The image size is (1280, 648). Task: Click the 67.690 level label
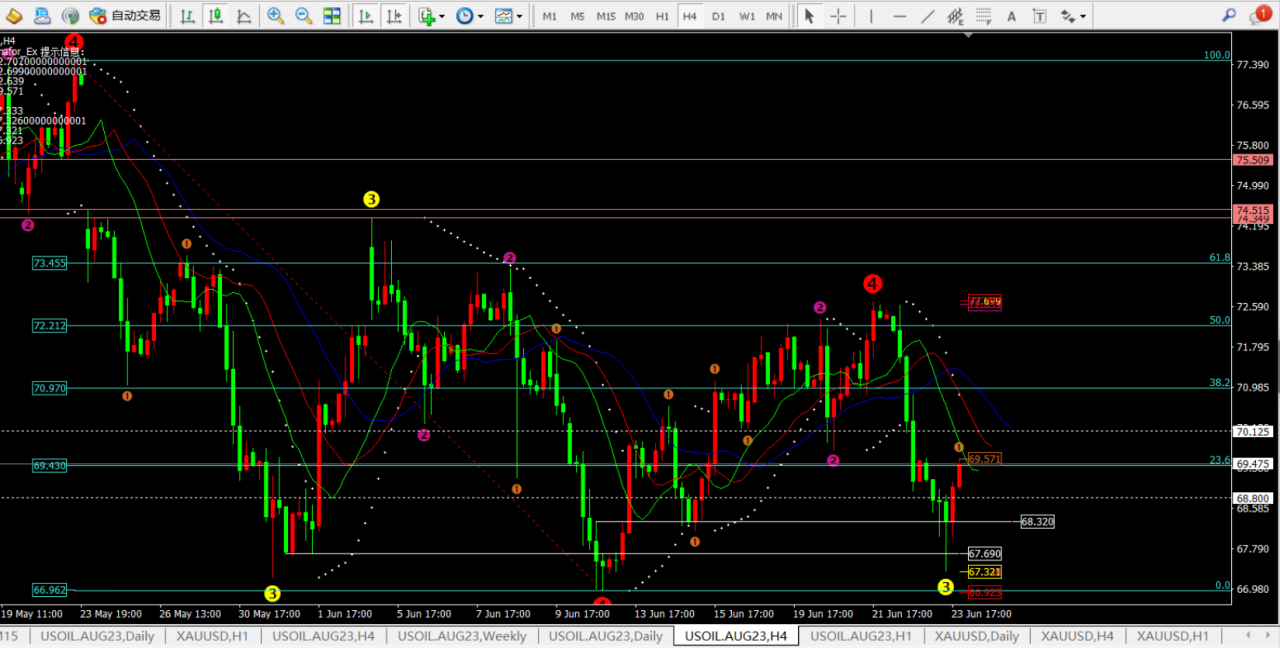985,553
